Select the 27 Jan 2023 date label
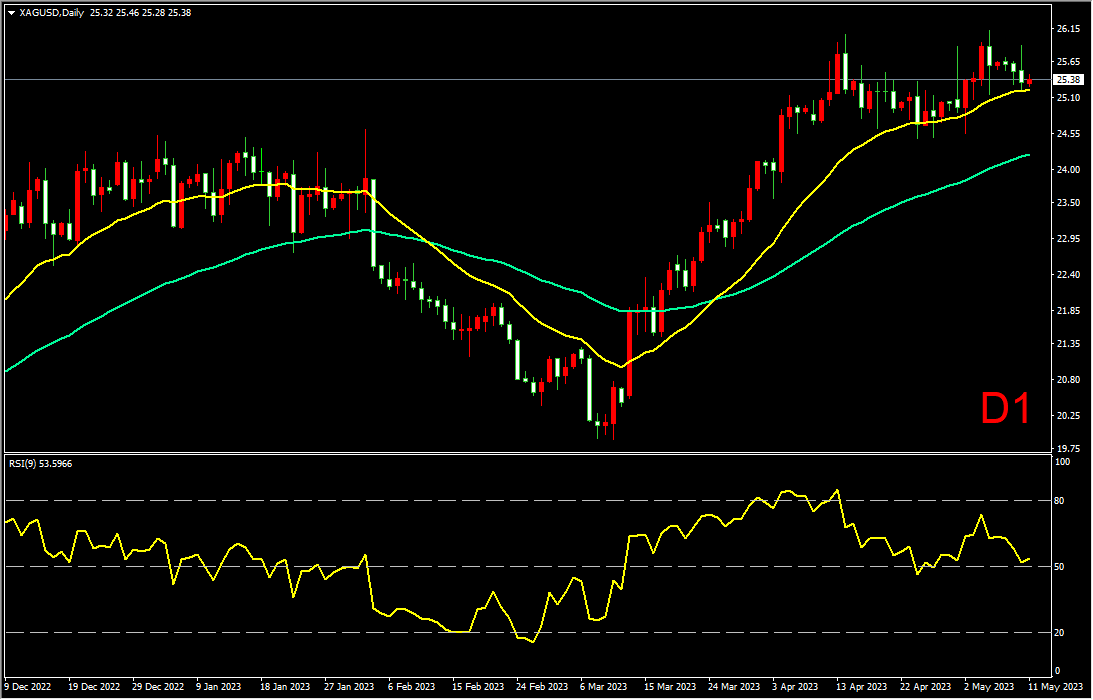 coord(349,687)
